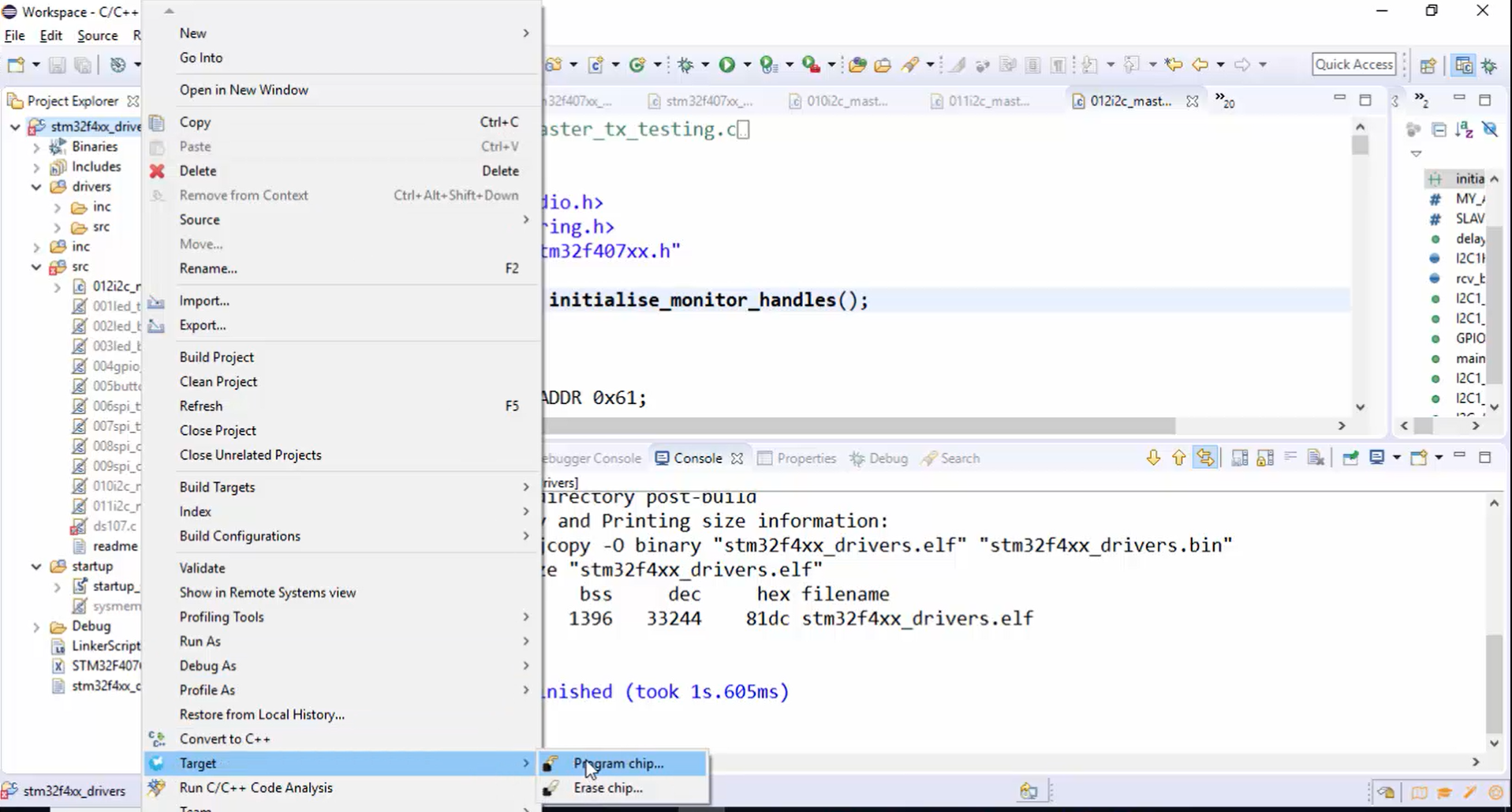The height and width of the screenshot is (812, 1512).
Task: Switch to the Search tab in bottom panel
Action: click(951, 458)
